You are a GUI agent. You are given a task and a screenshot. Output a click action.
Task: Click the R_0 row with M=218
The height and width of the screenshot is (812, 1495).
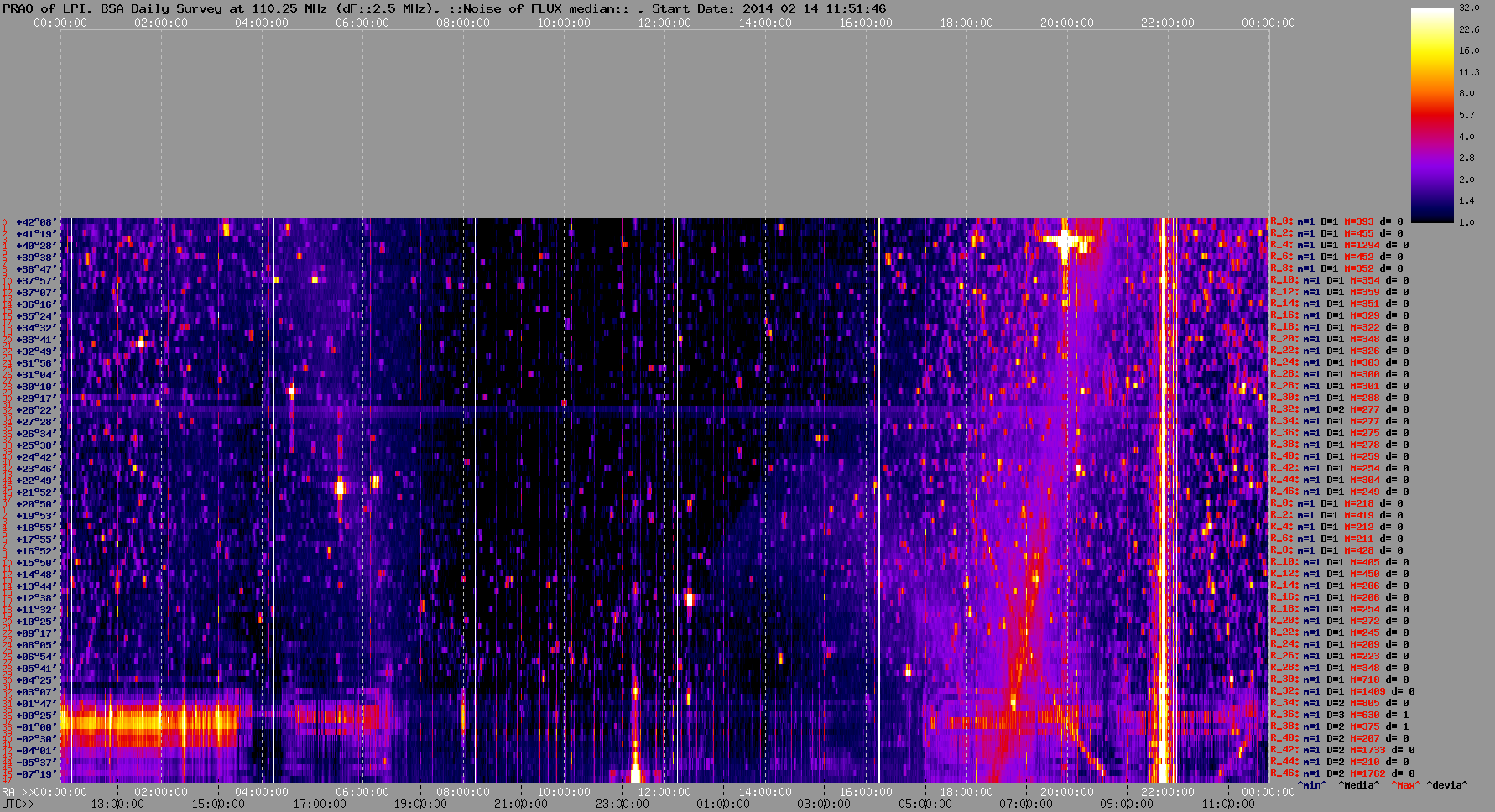[x=1336, y=504]
